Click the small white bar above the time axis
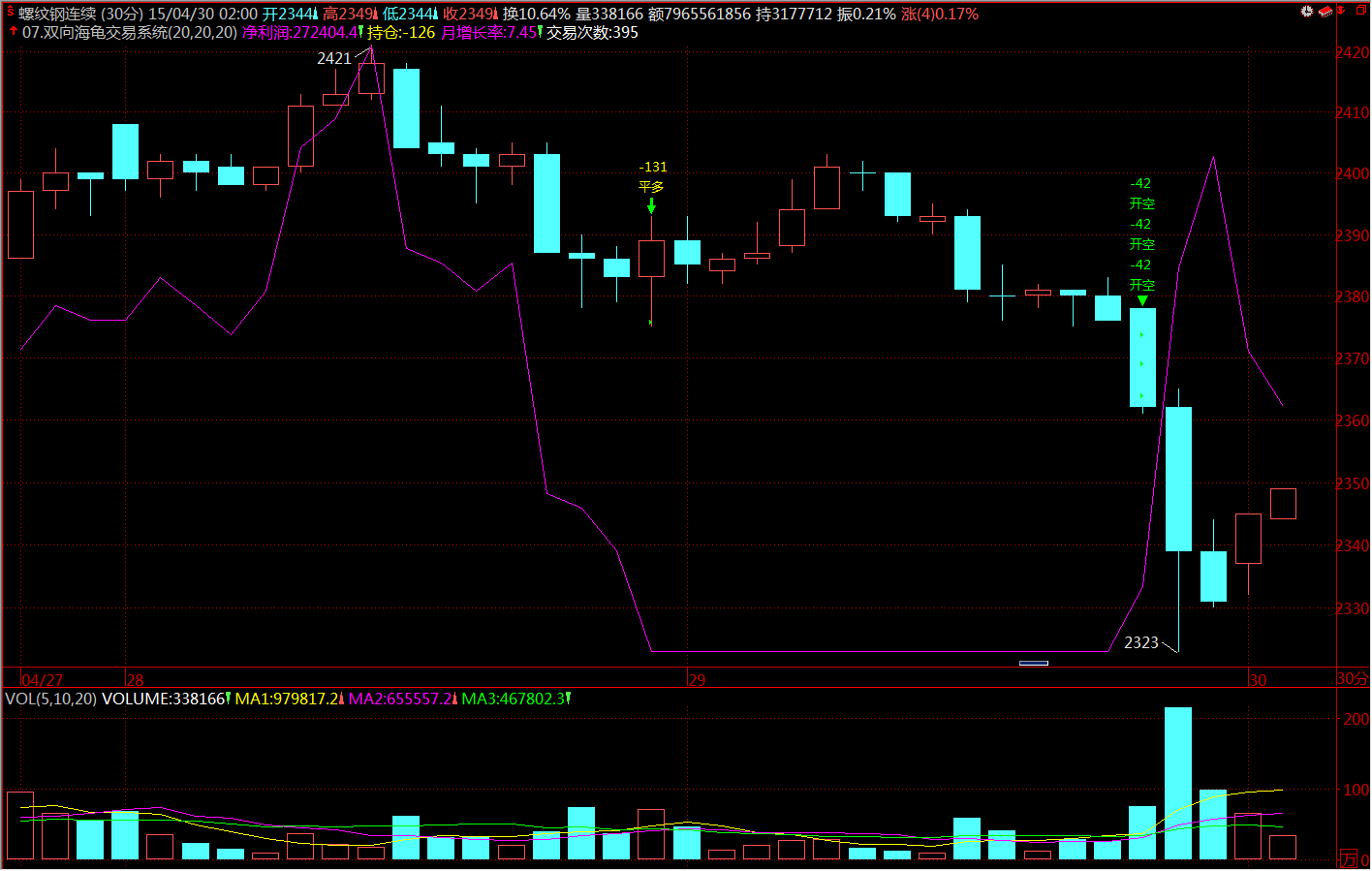The height and width of the screenshot is (871, 1372). pyautogui.click(x=1034, y=663)
